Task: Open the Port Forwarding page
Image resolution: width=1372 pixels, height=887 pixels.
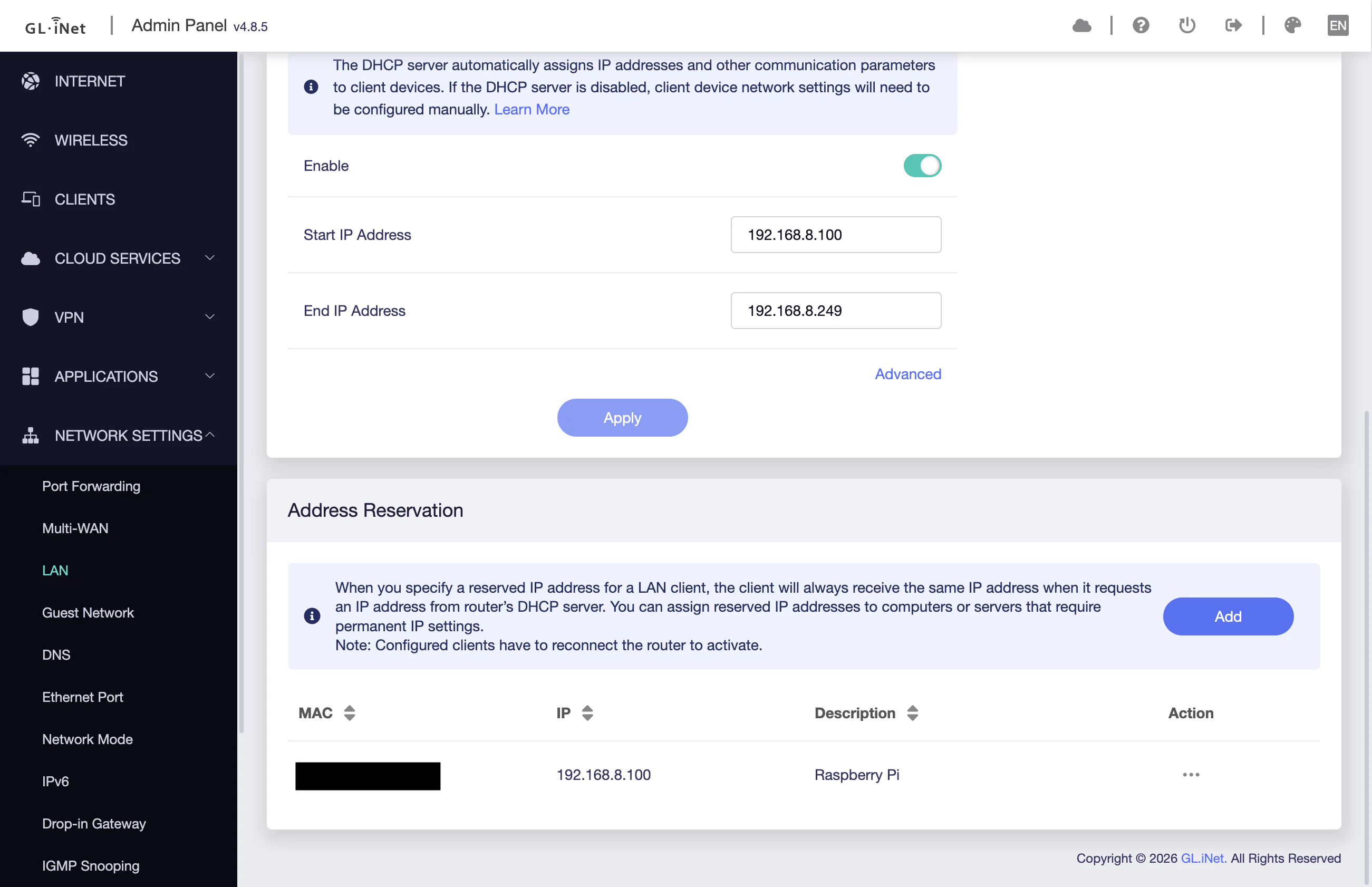Action: click(x=91, y=486)
